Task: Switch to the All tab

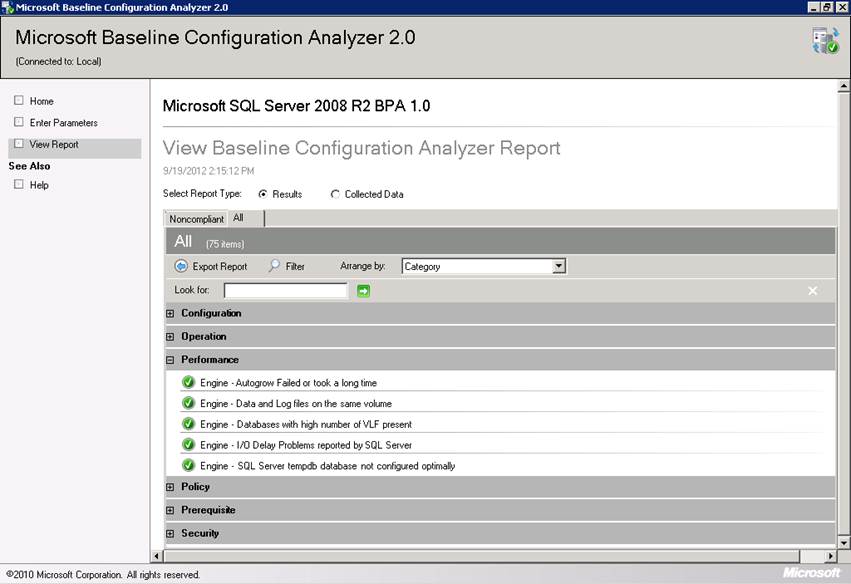Action: pos(239,218)
